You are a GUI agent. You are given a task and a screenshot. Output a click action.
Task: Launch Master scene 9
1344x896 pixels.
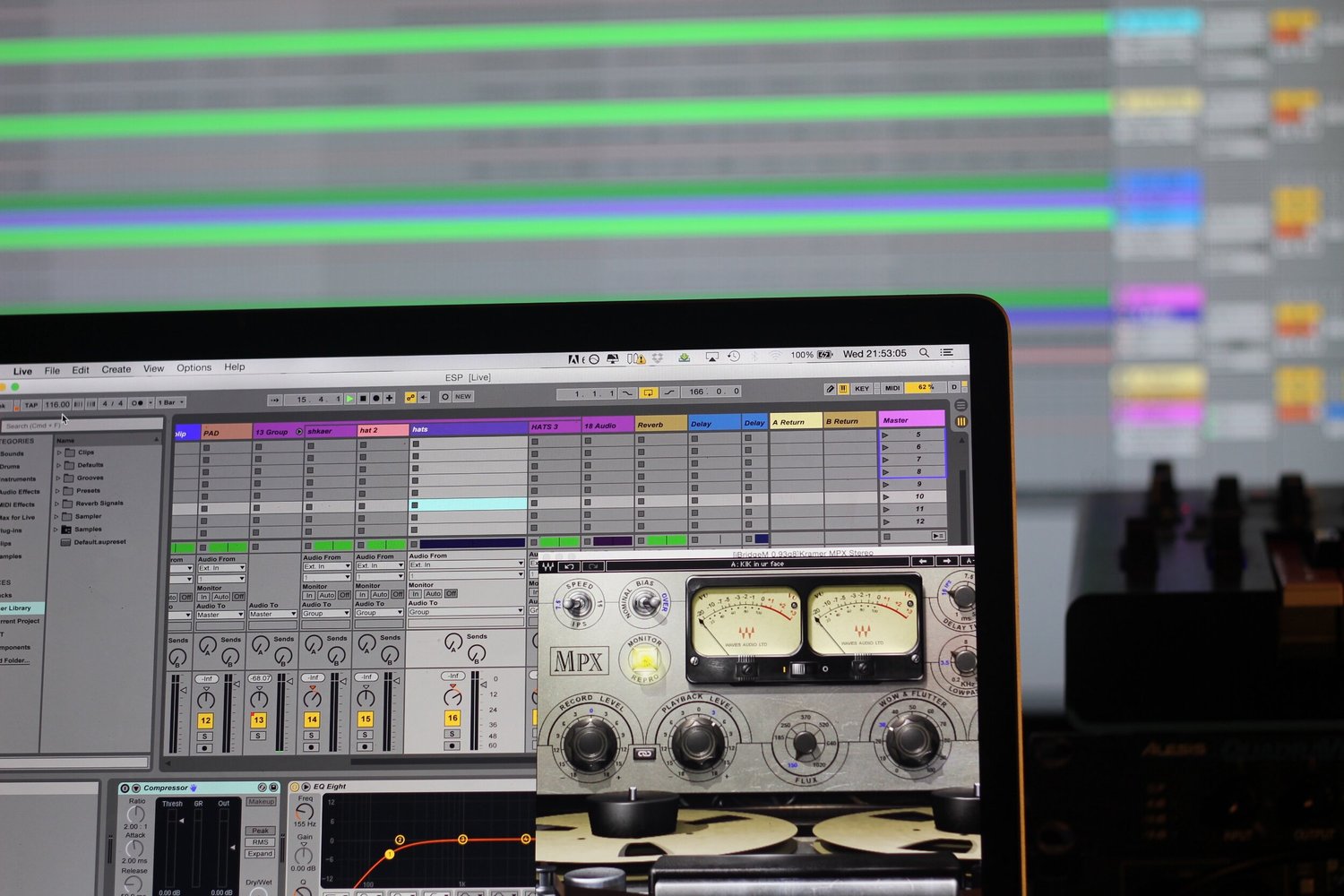point(886,484)
